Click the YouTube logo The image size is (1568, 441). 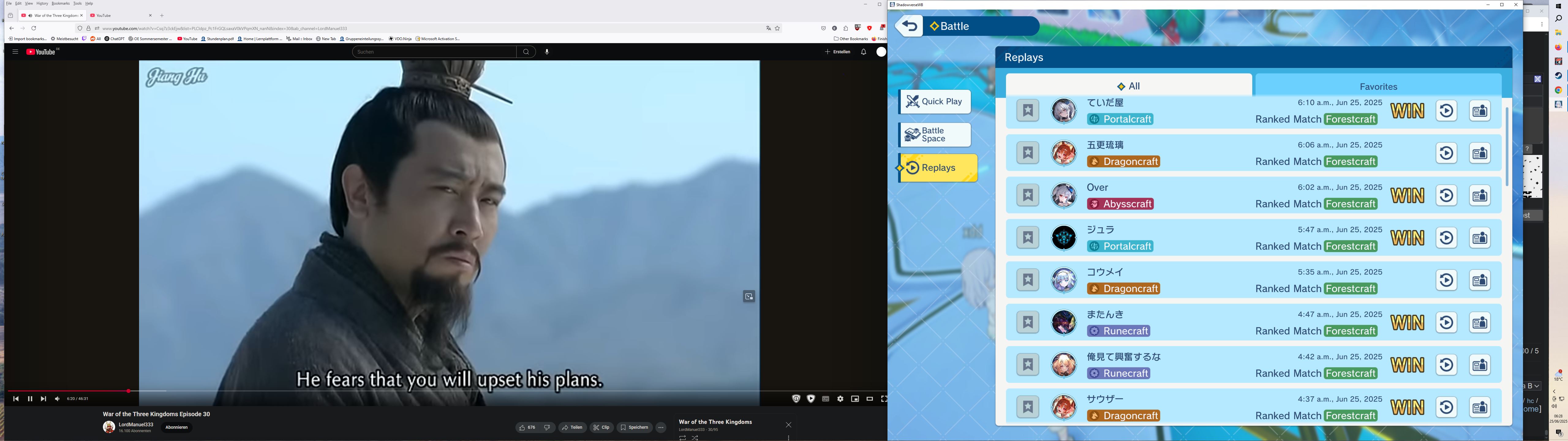coord(41,52)
